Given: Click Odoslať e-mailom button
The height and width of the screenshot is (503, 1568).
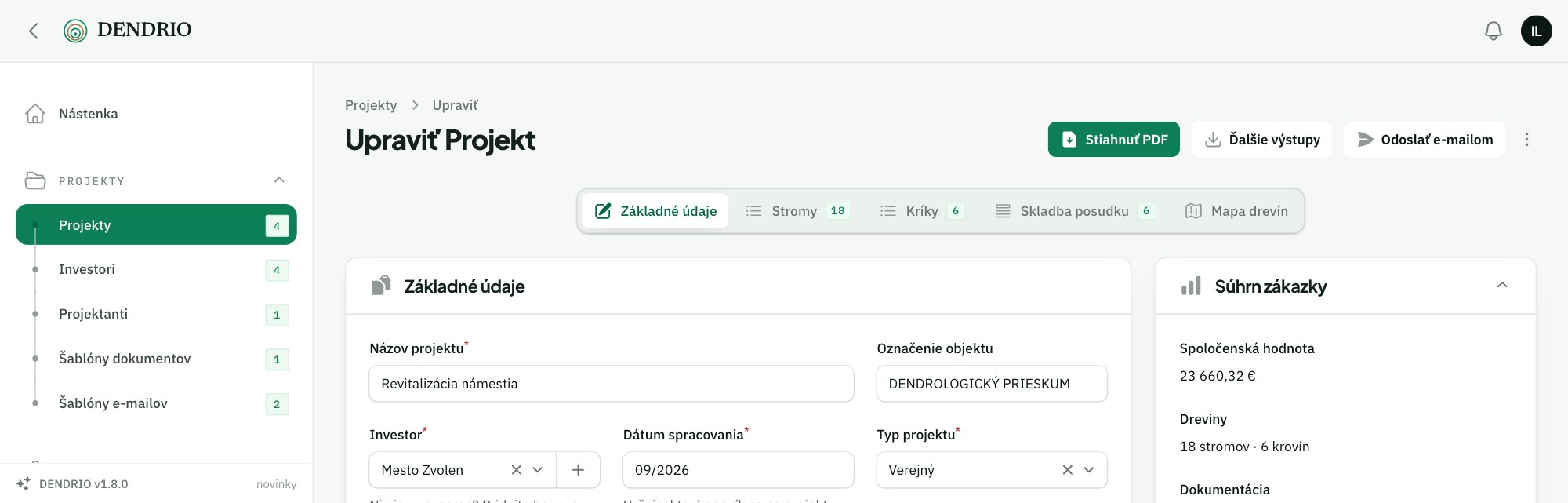Looking at the screenshot, I should click(x=1425, y=140).
